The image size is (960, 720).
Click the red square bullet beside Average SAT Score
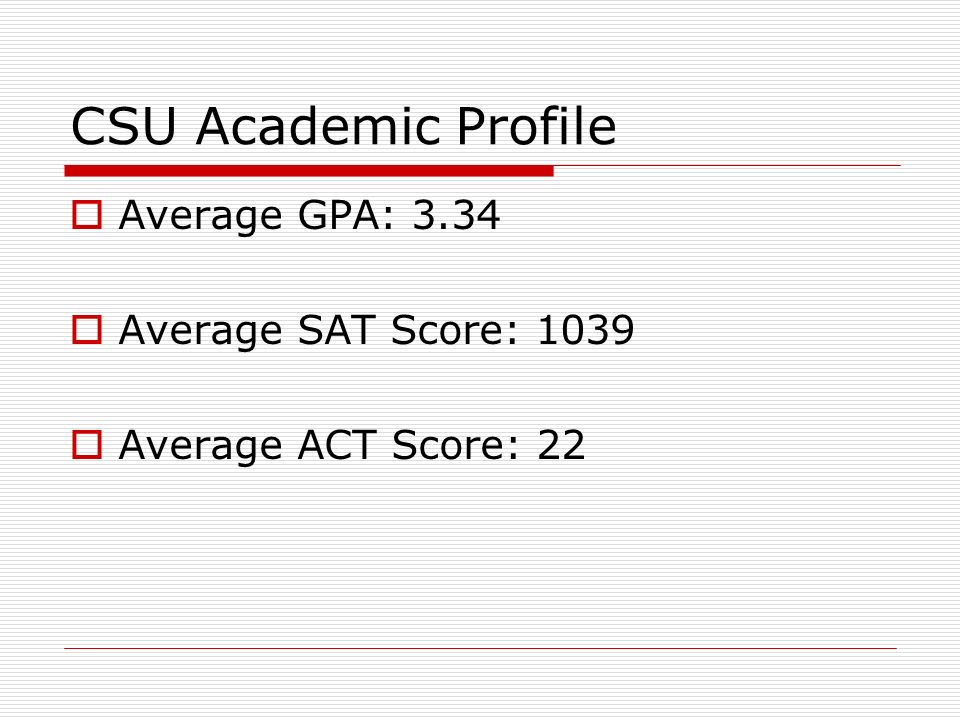click(87, 330)
